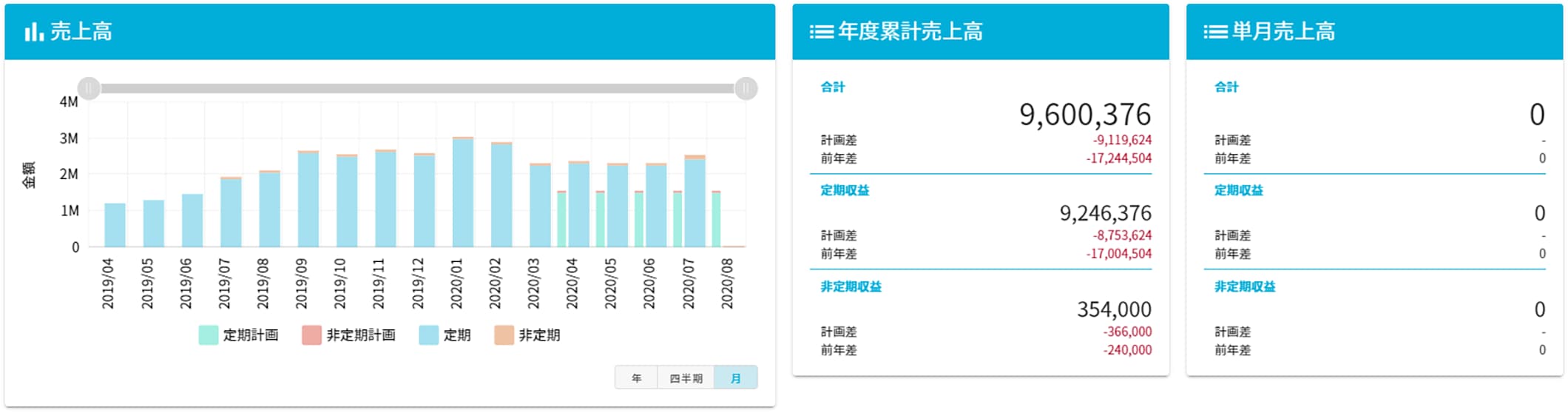
Task: Click the value -240,000
Action: click(x=1127, y=350)
